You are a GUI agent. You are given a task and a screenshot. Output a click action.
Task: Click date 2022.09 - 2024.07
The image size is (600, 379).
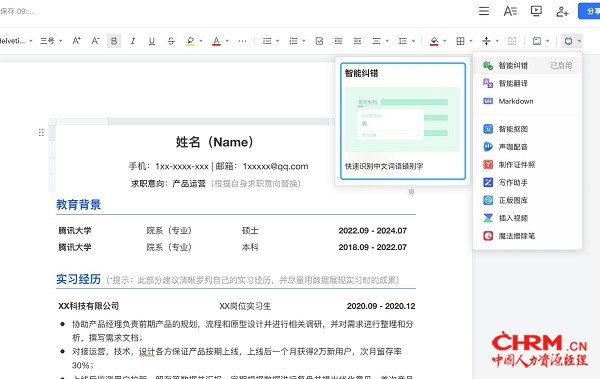point(372,230)
